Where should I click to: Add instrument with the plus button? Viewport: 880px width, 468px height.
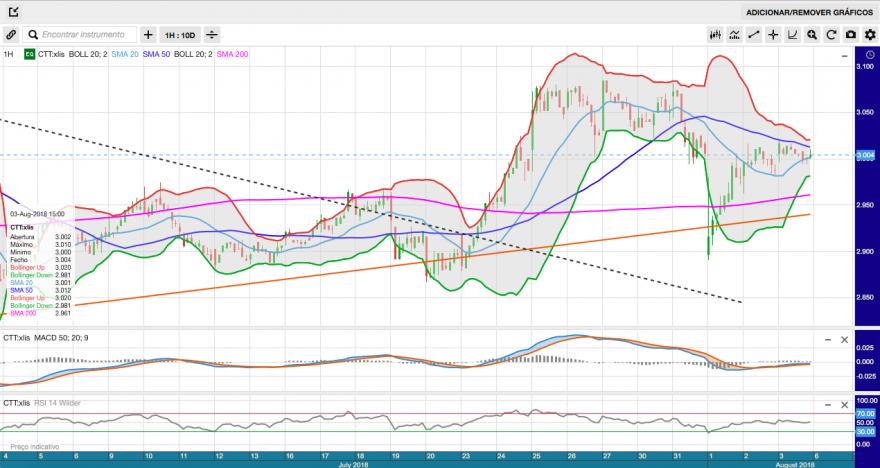(148, 35)
